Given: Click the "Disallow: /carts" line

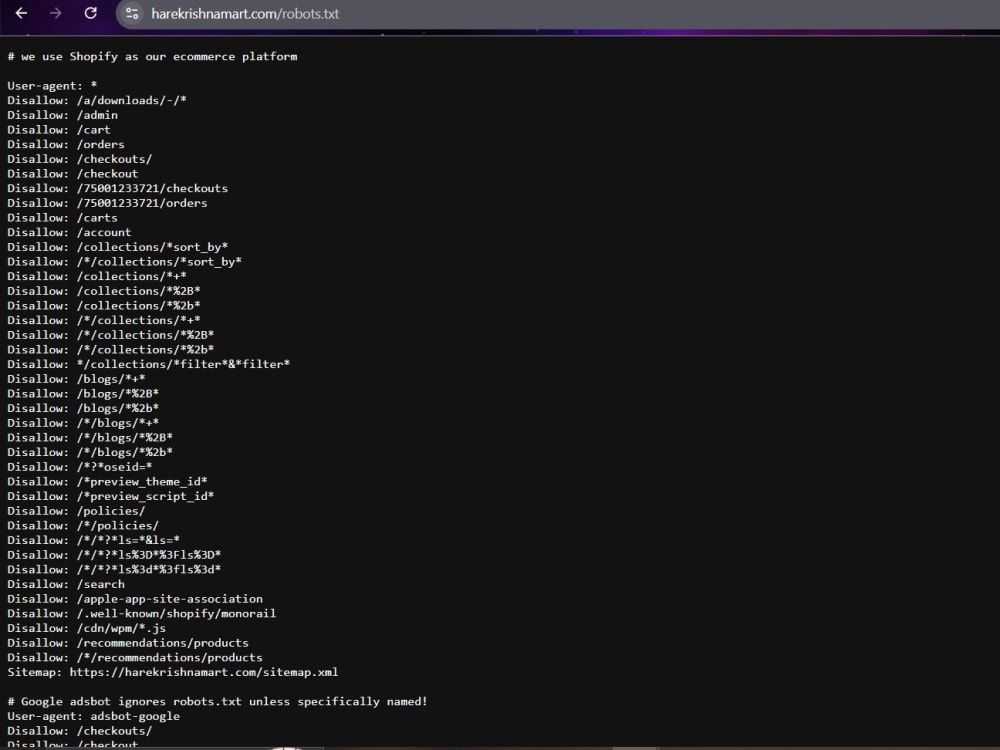Looking at the screenshot, I should pos(62,217).
